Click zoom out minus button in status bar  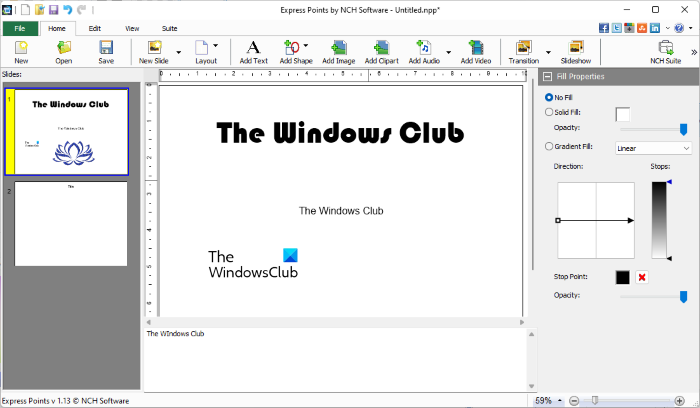pyautogui.click(x=575, y=401)
